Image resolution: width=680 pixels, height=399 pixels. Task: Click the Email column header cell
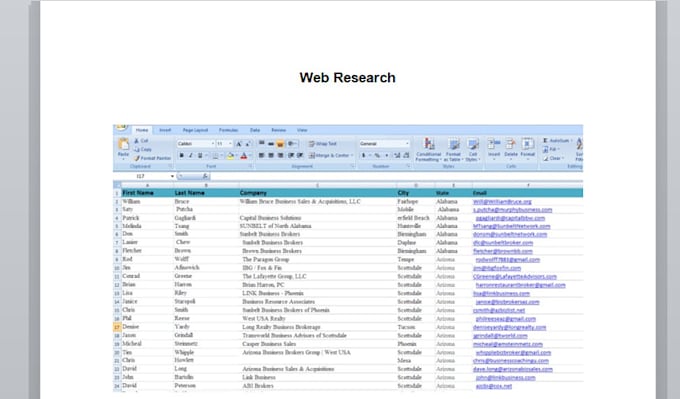[x=527, y=193]
